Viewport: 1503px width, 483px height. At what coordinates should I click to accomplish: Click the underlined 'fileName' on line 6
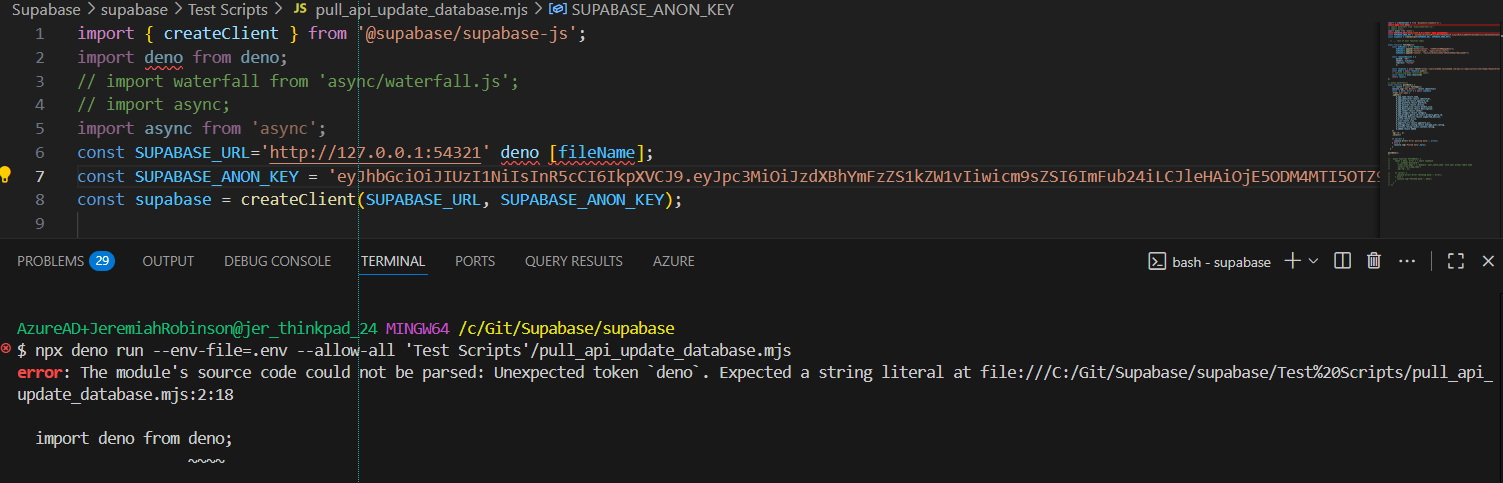597,152
